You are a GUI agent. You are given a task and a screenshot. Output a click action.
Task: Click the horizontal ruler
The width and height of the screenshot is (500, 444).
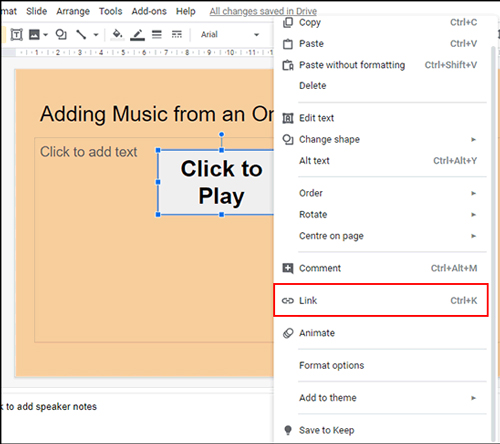click(x=145, y=52)
